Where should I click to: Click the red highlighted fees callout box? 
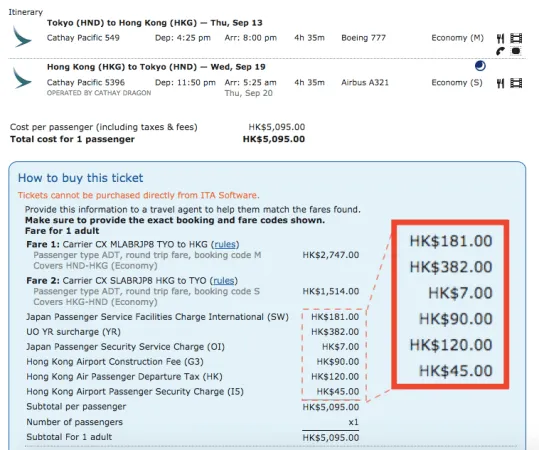(450, 305)
